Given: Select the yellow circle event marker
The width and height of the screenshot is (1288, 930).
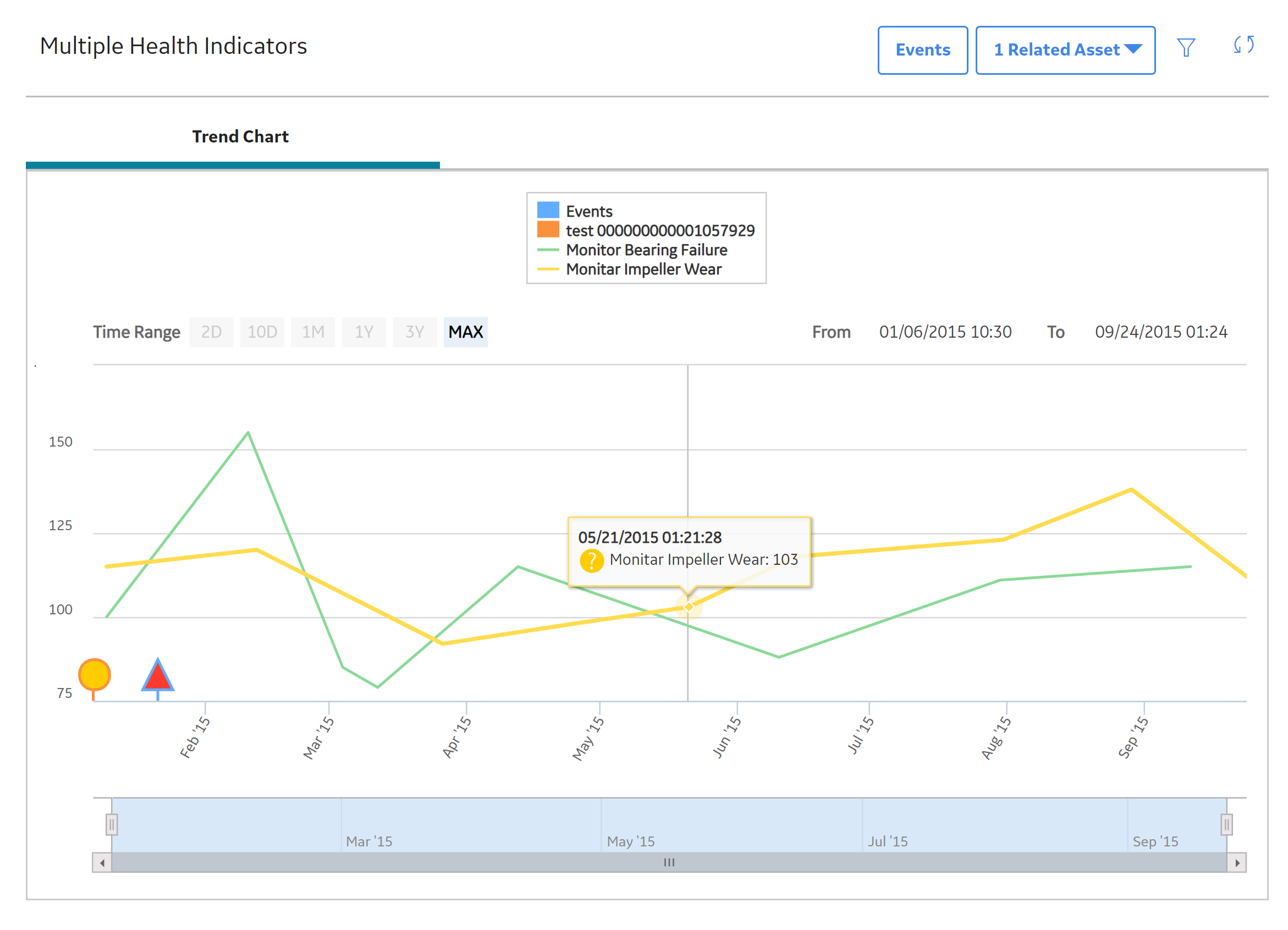Looking at the screenshot, I should 94,674.
